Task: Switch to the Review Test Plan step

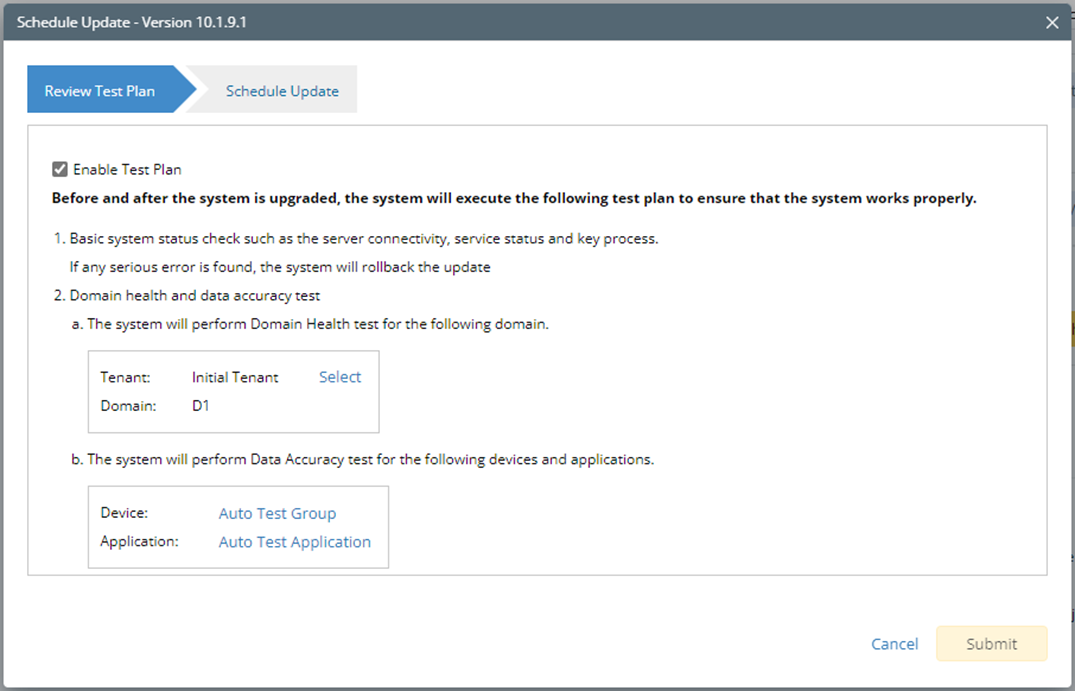Action: point(100,91)
